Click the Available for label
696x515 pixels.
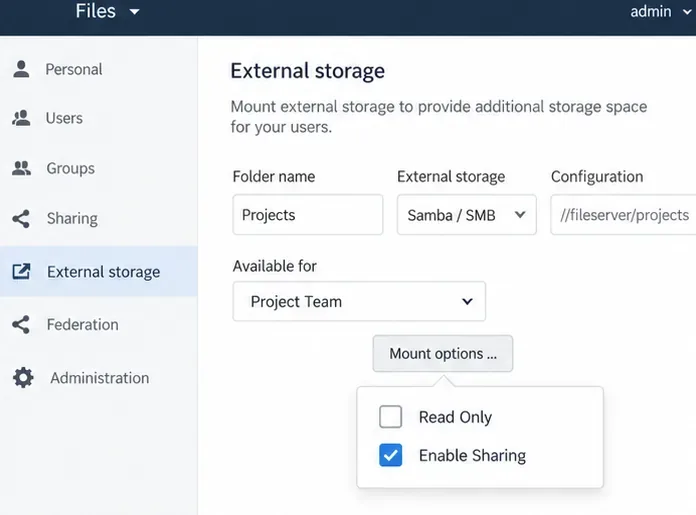tap(274, 266)
